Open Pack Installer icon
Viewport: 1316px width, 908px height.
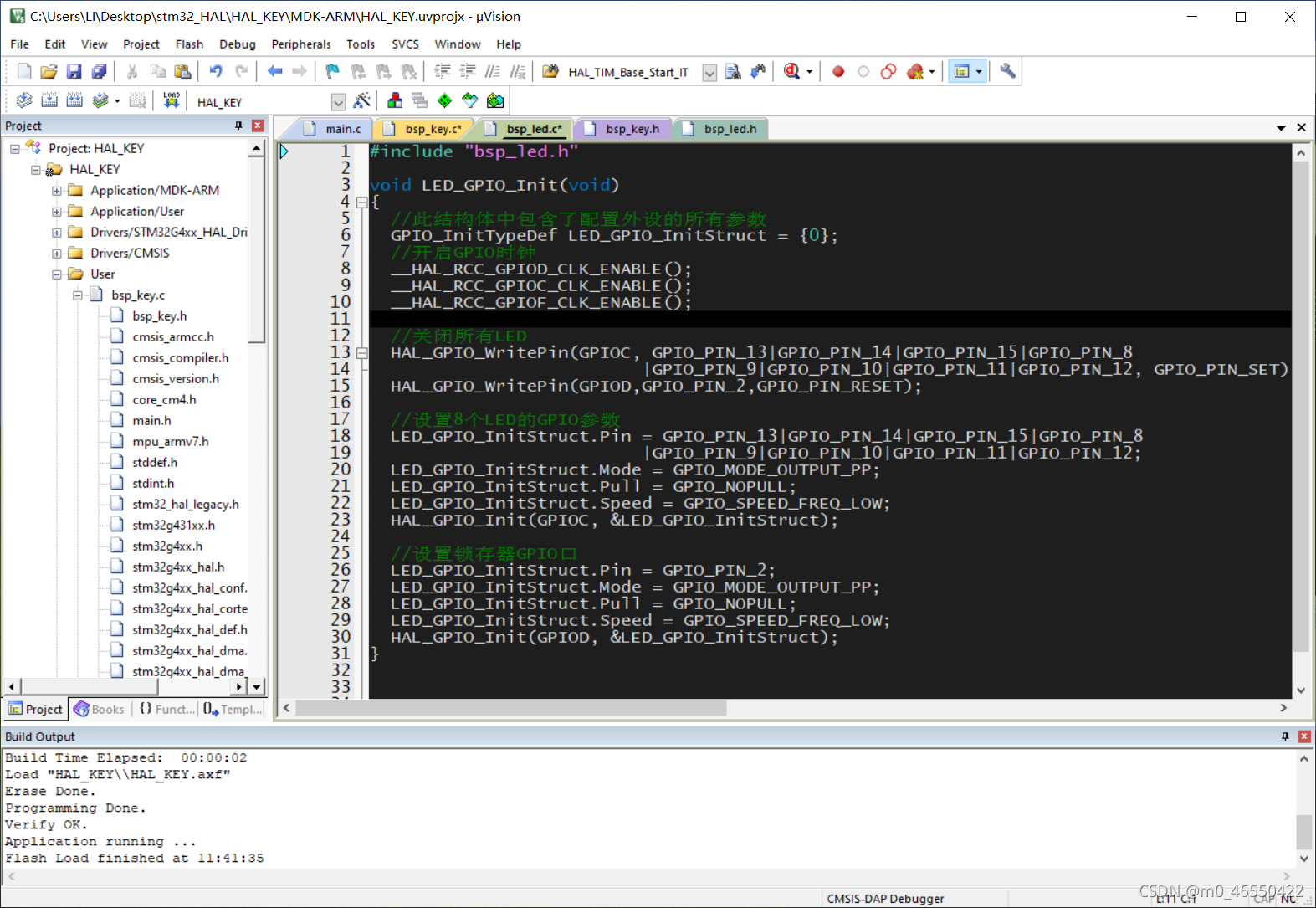click(495, 100)
